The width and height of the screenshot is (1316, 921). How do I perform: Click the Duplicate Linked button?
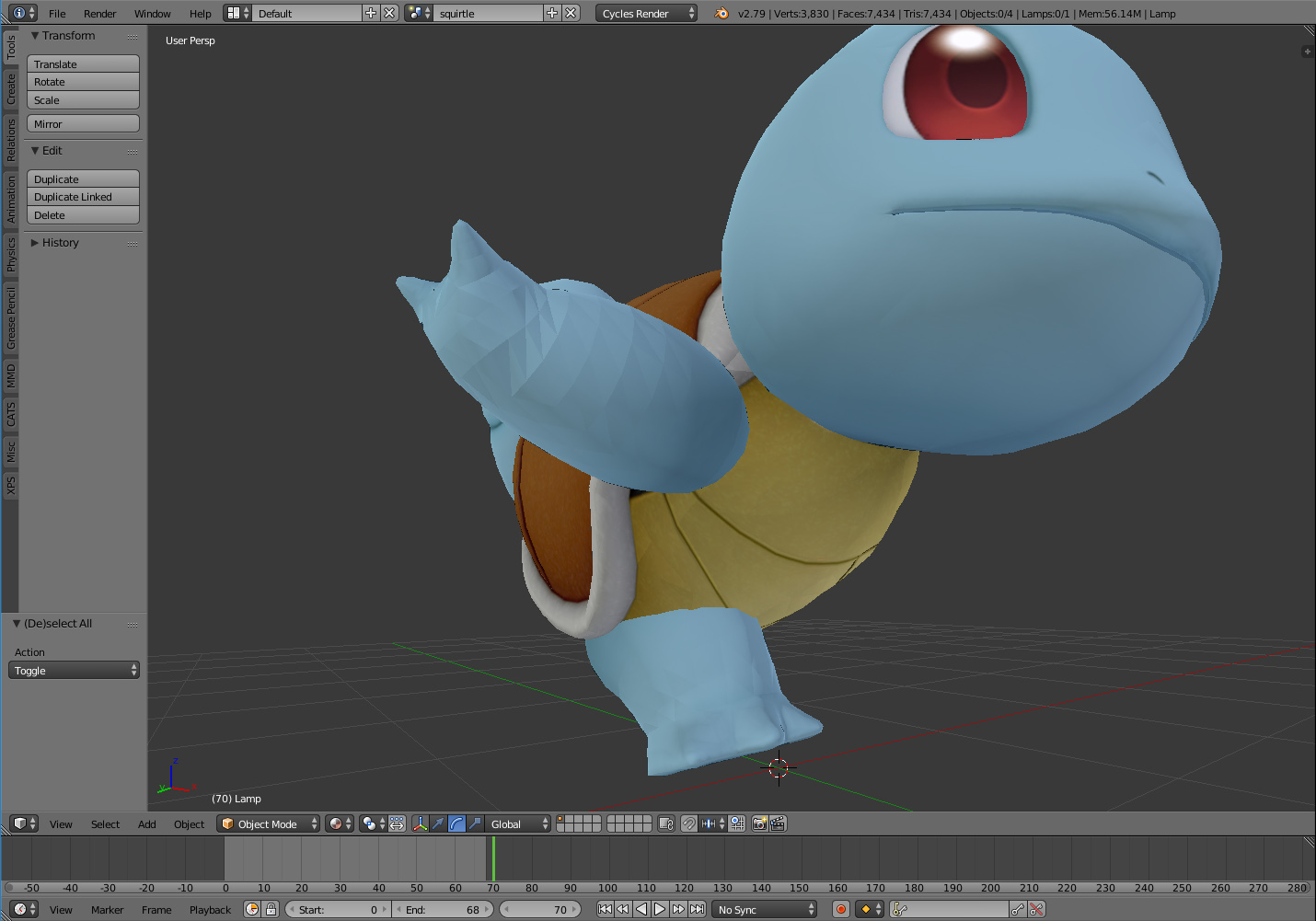coord(83,197)
